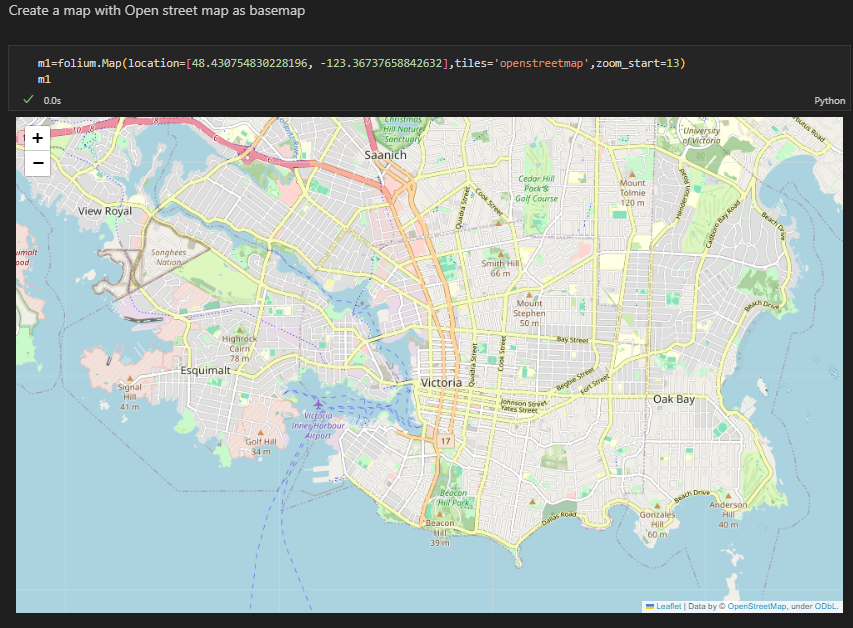
Task: Click the 'Saanich' map label
Action: (386, 155)
